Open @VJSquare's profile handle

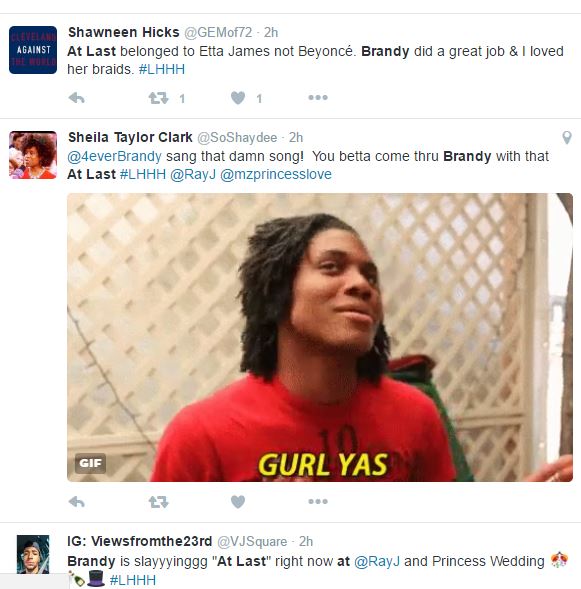(252, 541)
